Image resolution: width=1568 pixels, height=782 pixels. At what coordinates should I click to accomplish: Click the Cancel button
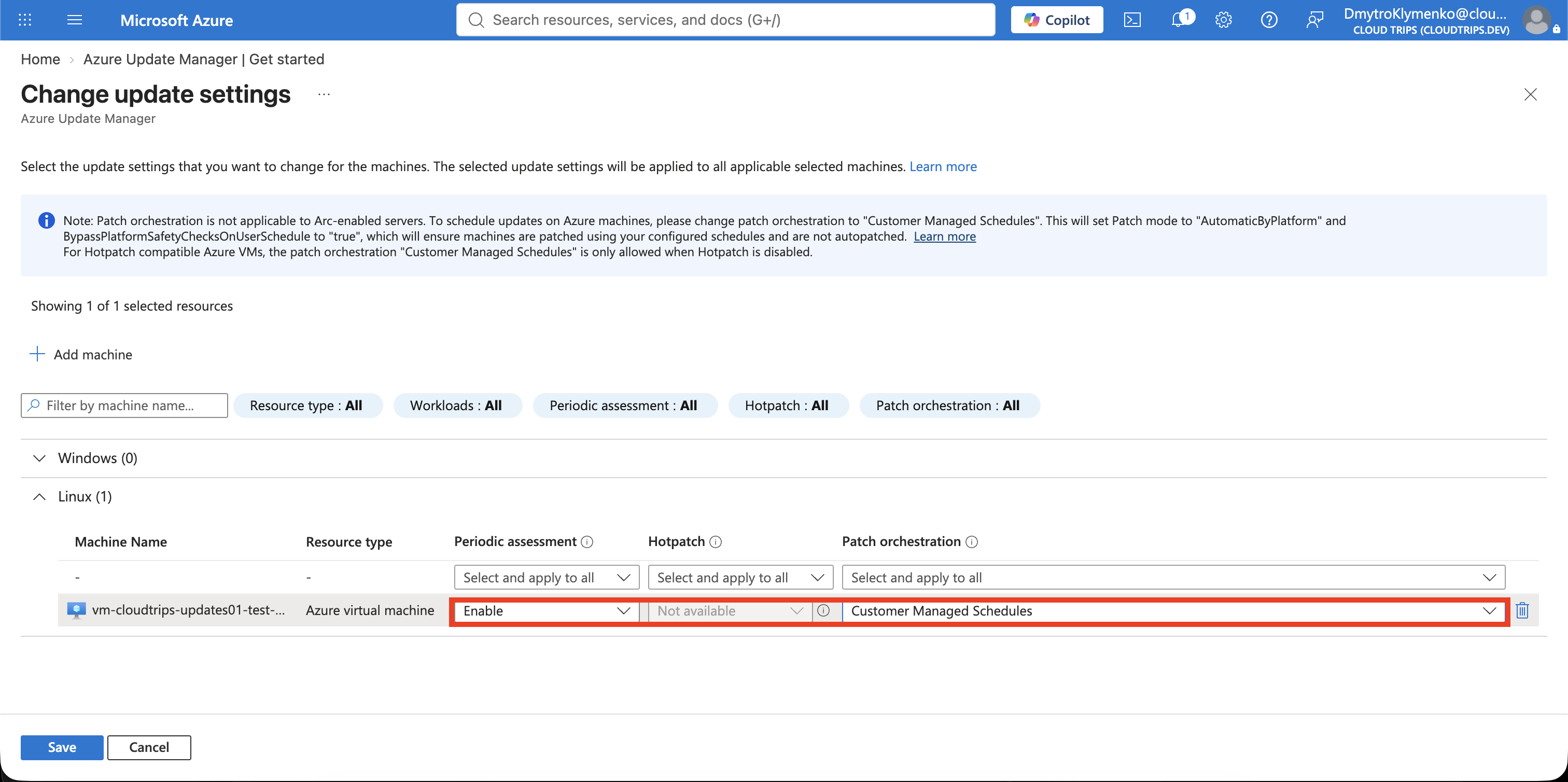click(x=149, y=747)
